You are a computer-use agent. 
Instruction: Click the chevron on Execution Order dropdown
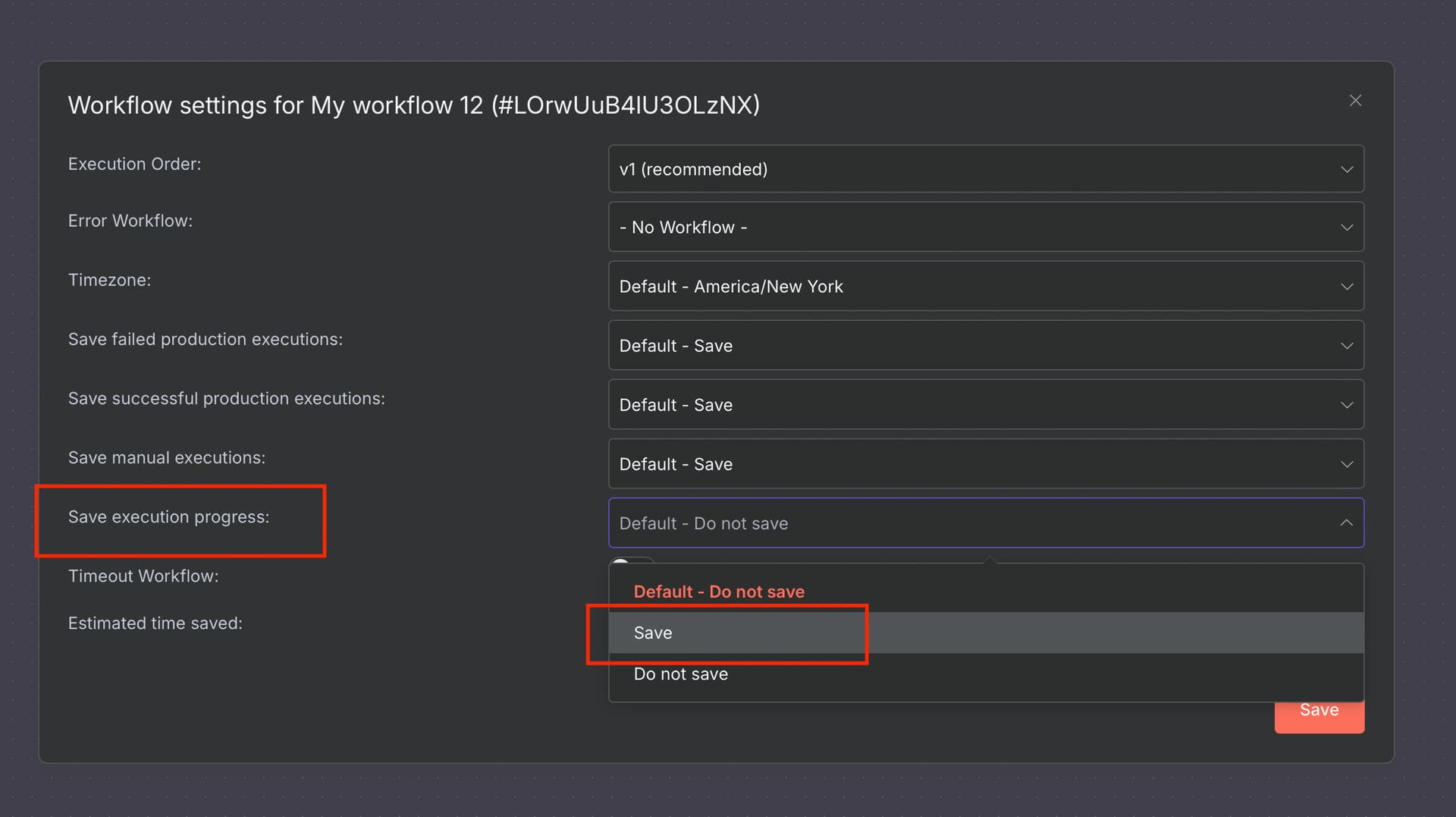[x=1347, y=168]
